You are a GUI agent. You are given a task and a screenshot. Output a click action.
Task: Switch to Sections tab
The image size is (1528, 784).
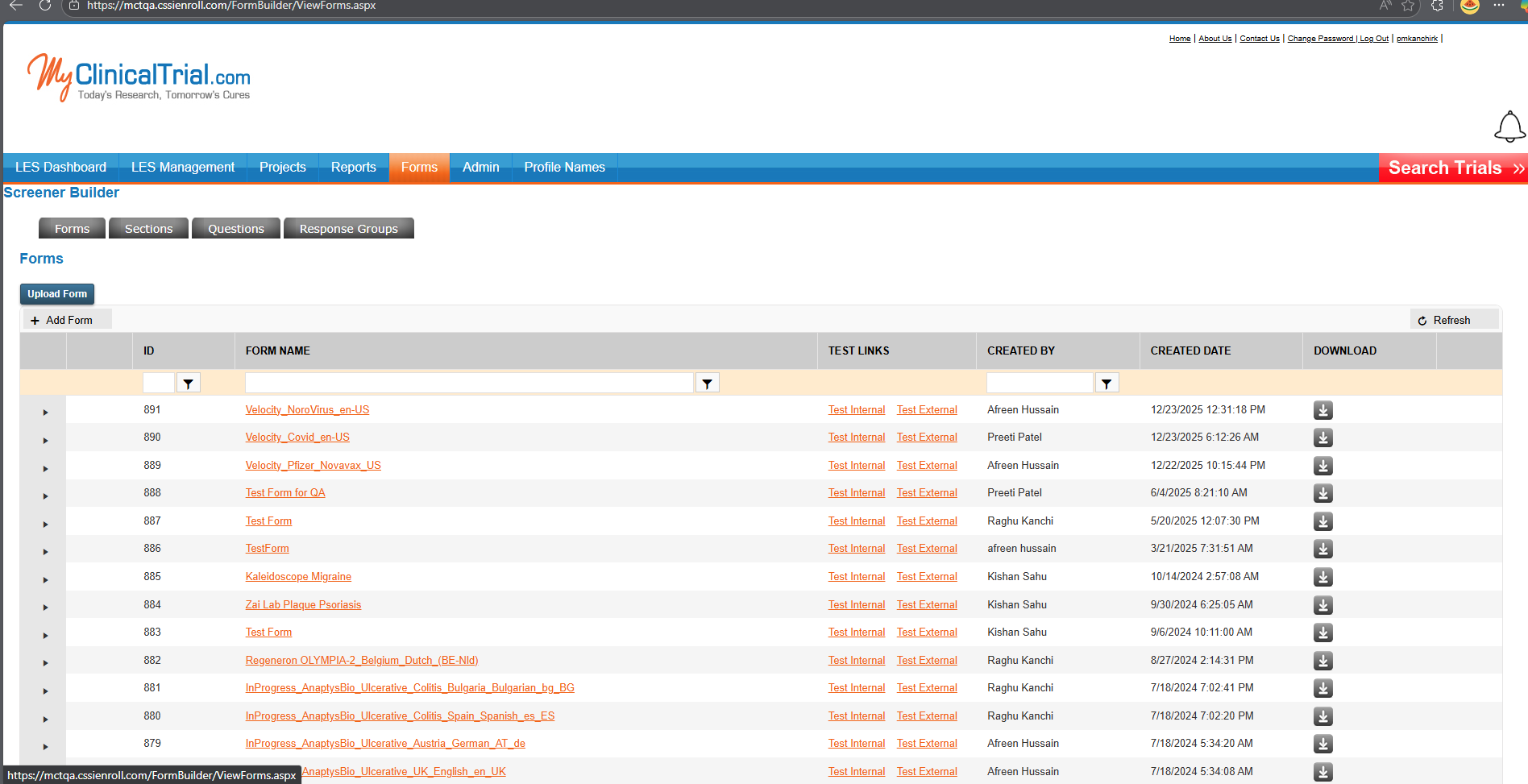(x=149, y=229)
